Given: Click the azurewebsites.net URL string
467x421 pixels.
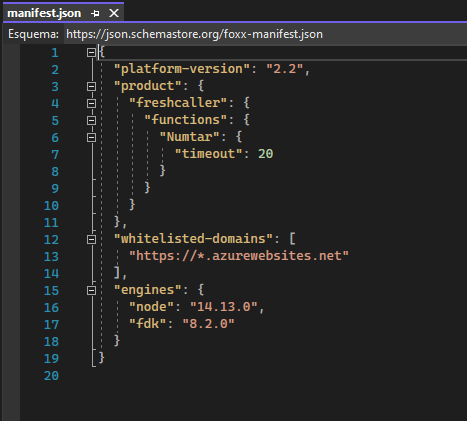Looking at the screenshot, I should tap(239, 256).
